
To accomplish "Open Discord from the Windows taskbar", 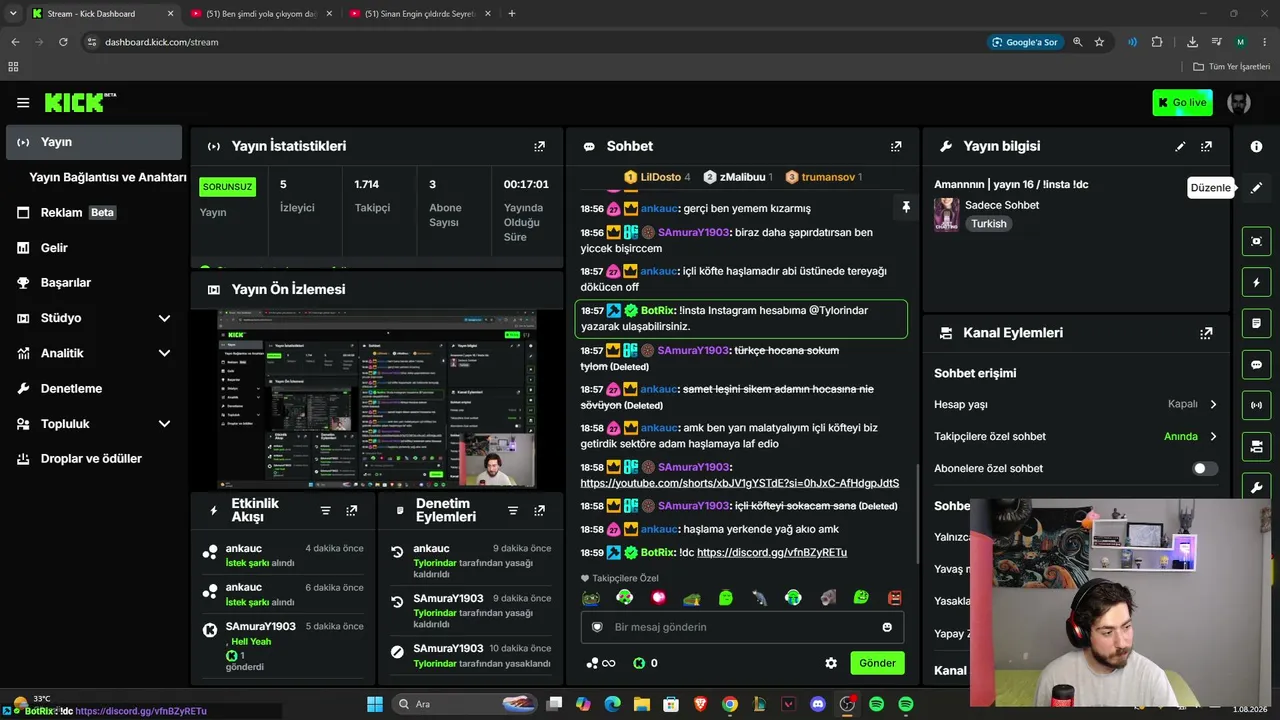I will (818, 704).
